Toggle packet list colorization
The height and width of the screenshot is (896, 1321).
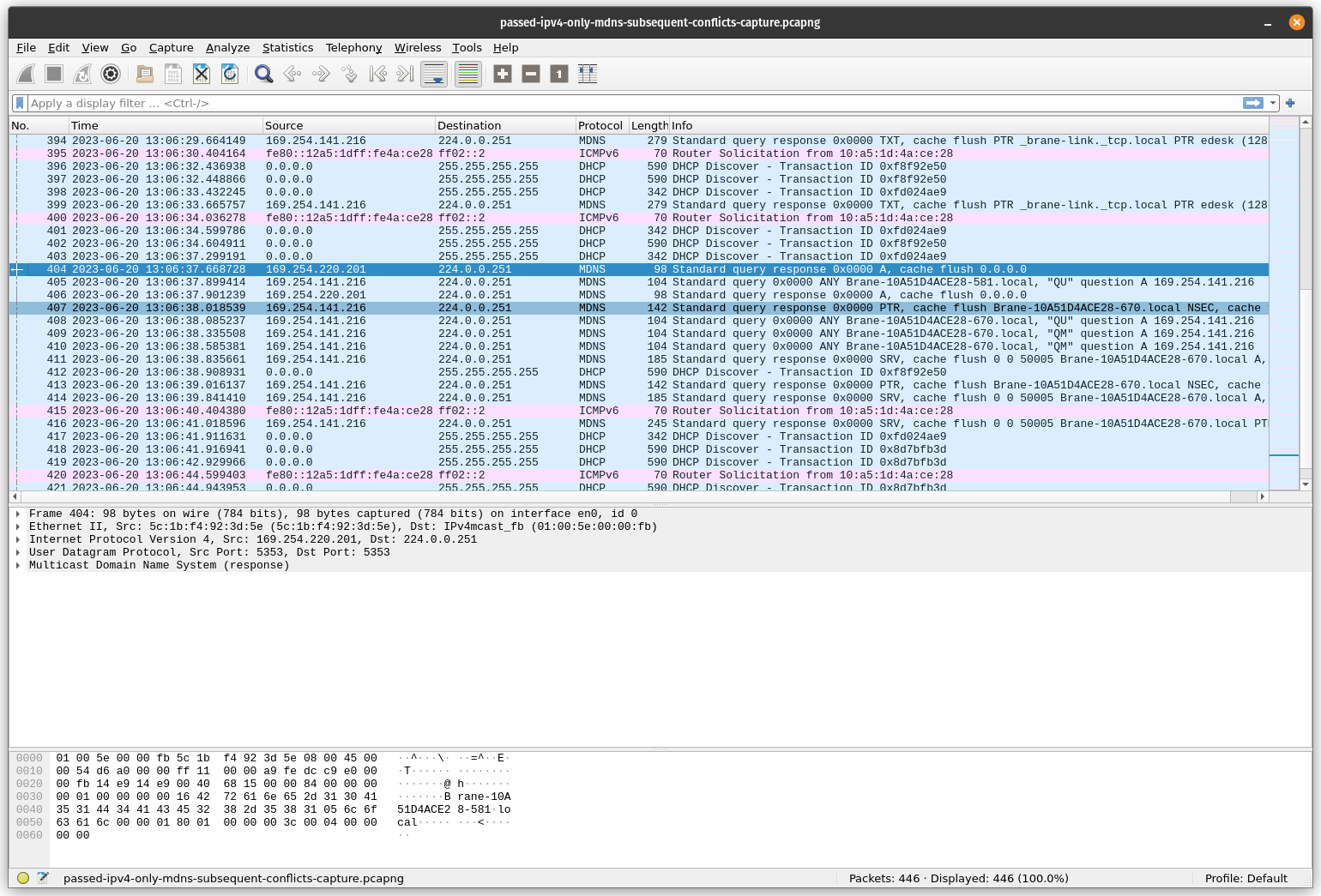point(468,75)
